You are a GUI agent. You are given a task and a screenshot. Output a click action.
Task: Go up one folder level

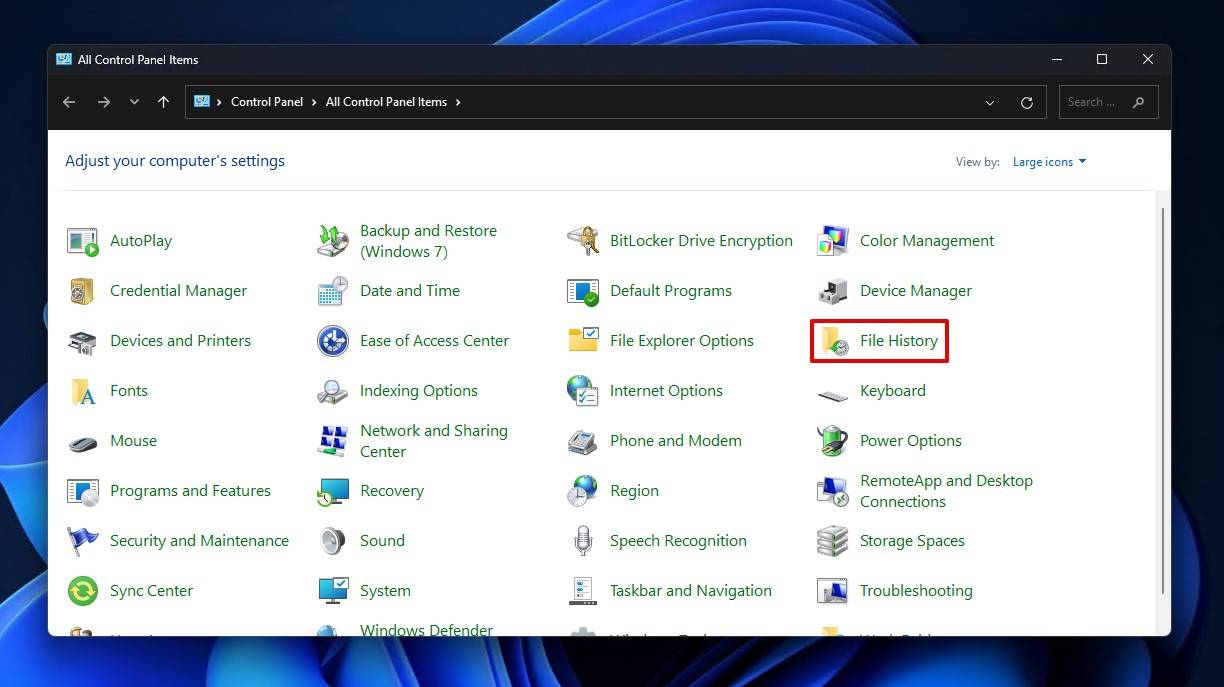[x=163, y=102]
